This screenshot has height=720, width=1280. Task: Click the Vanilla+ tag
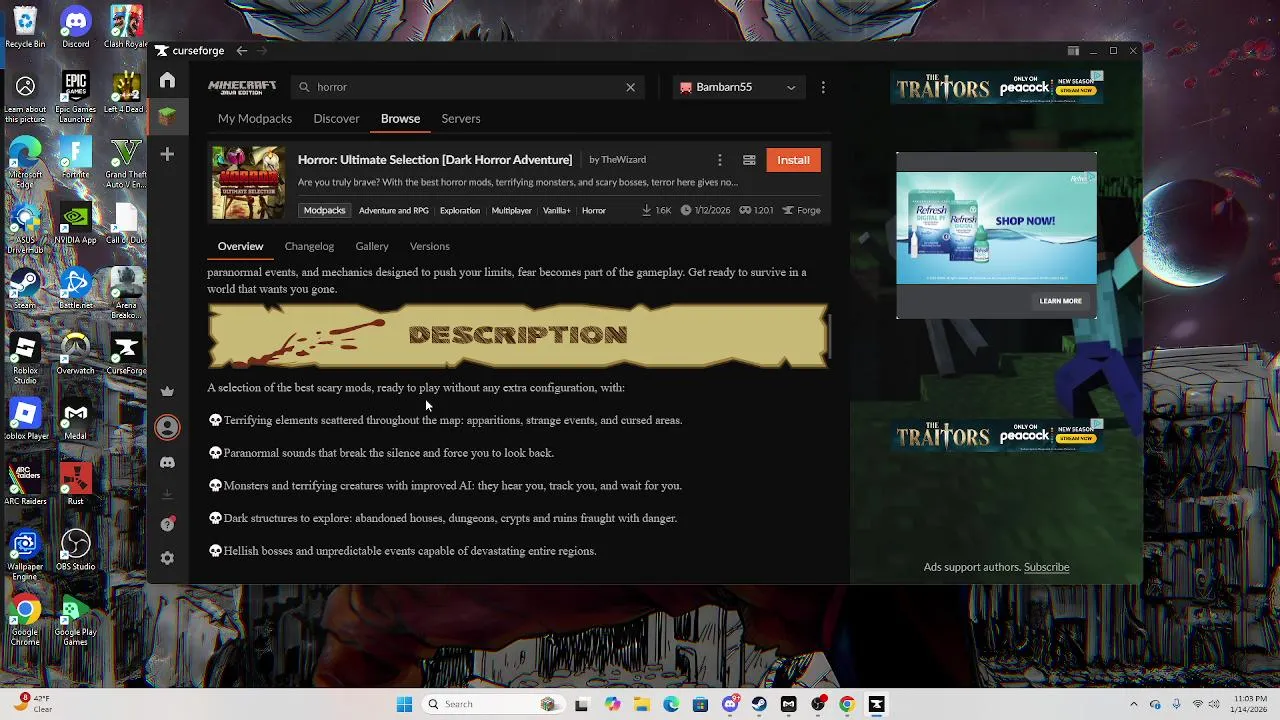[x=556, y=210]
